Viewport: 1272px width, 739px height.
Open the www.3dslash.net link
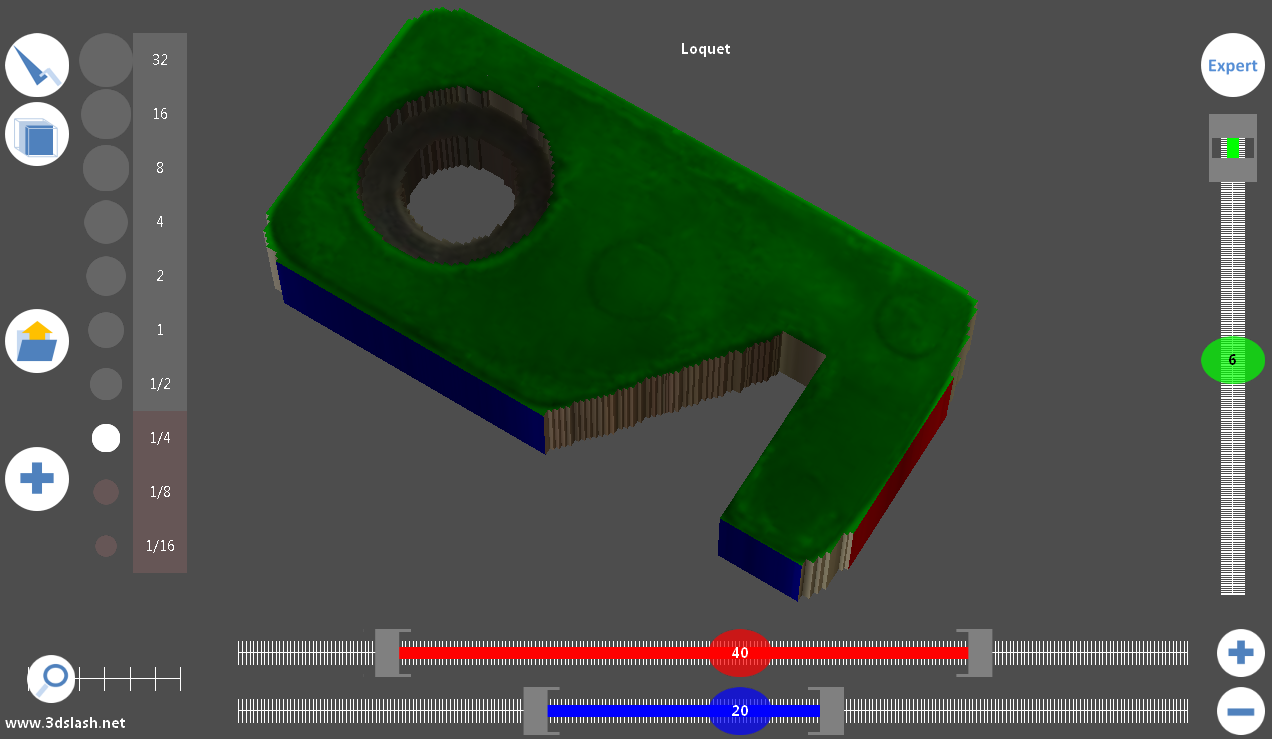[66, 722]
